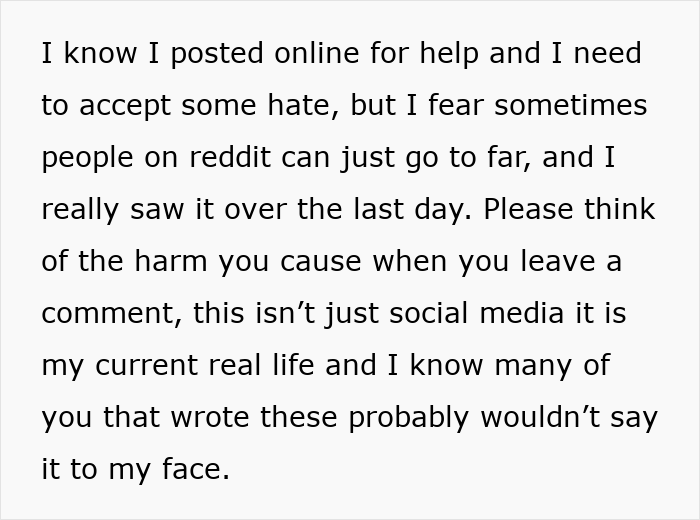Click the word "comment" in the text

[102, 314]
